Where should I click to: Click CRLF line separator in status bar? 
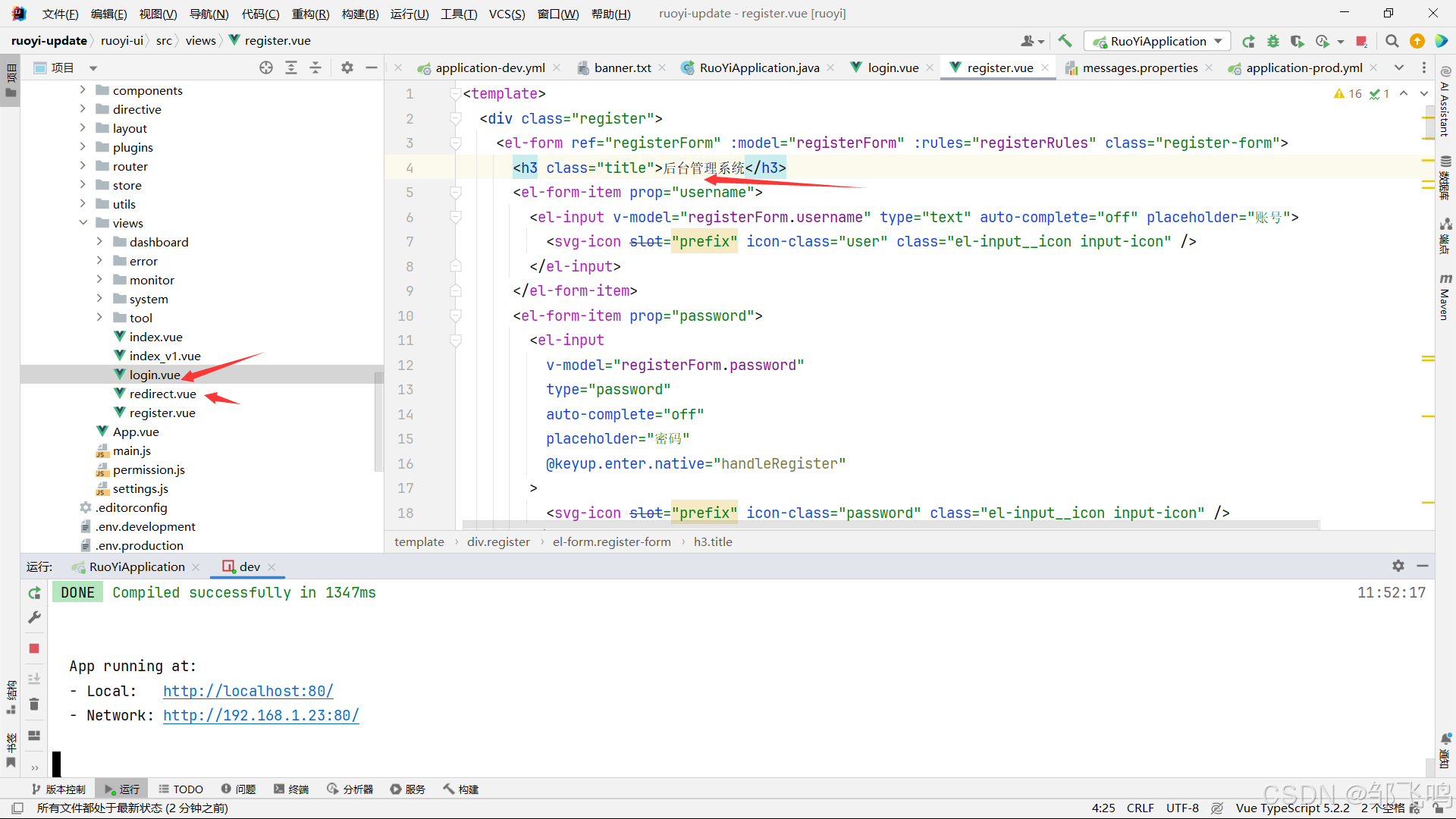pyautogui.click(x=1140, y=808)
